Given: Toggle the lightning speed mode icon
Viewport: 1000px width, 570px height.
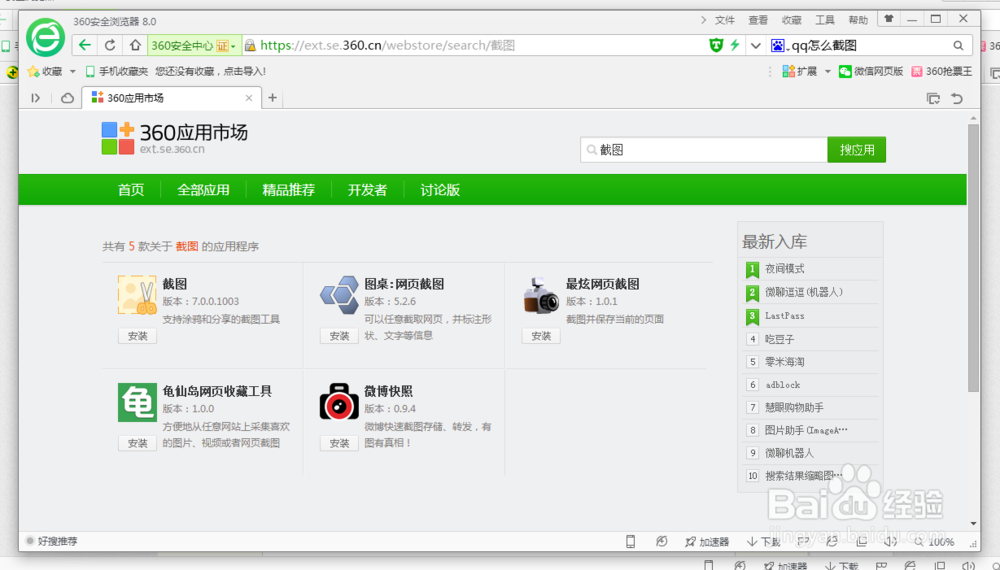Looking at the screenshot, I should [735, 45].
